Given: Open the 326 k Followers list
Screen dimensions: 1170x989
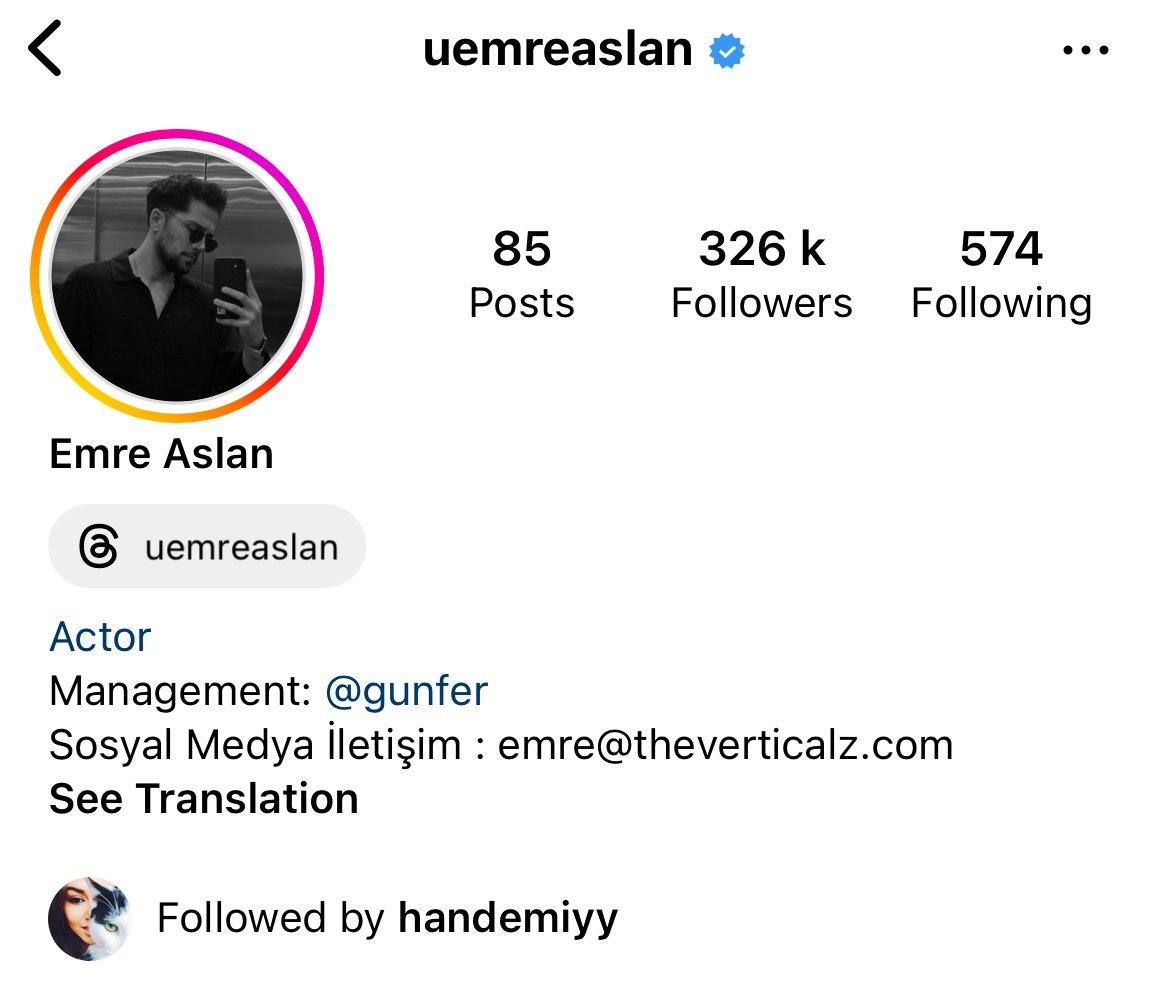Looking at the screenshot, I should click(x=761, y=274).
